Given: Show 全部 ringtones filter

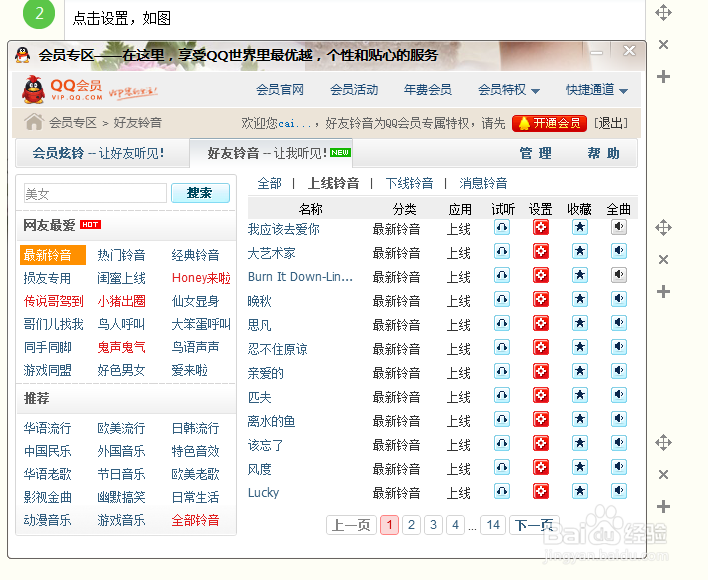Looking at the screenshot, I should click(270, 183).
